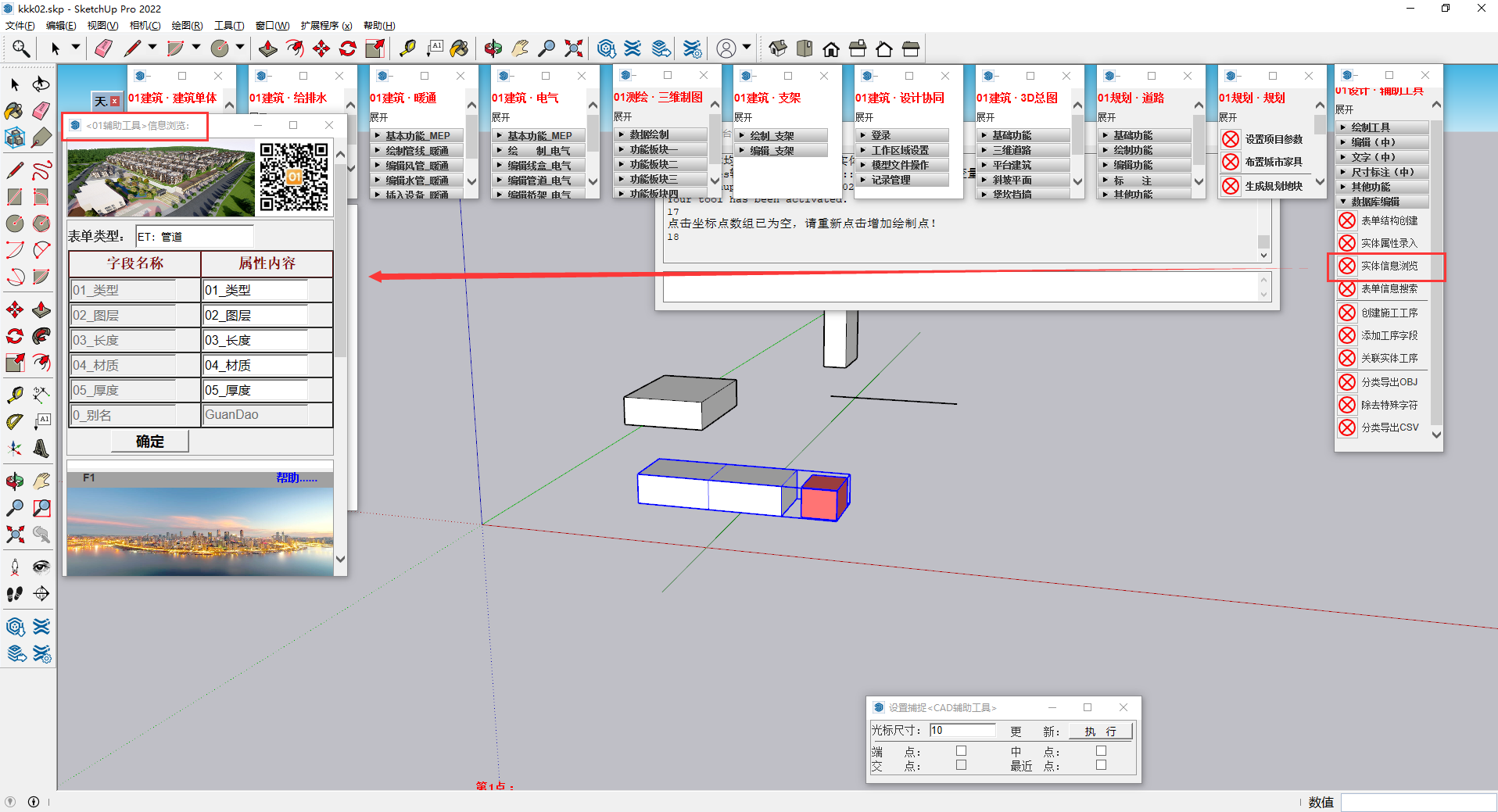The height and width of the screenshot is (812, 1498).
Task: Enable the 最近点 snap checkbox
Action: click(1101, 766)
